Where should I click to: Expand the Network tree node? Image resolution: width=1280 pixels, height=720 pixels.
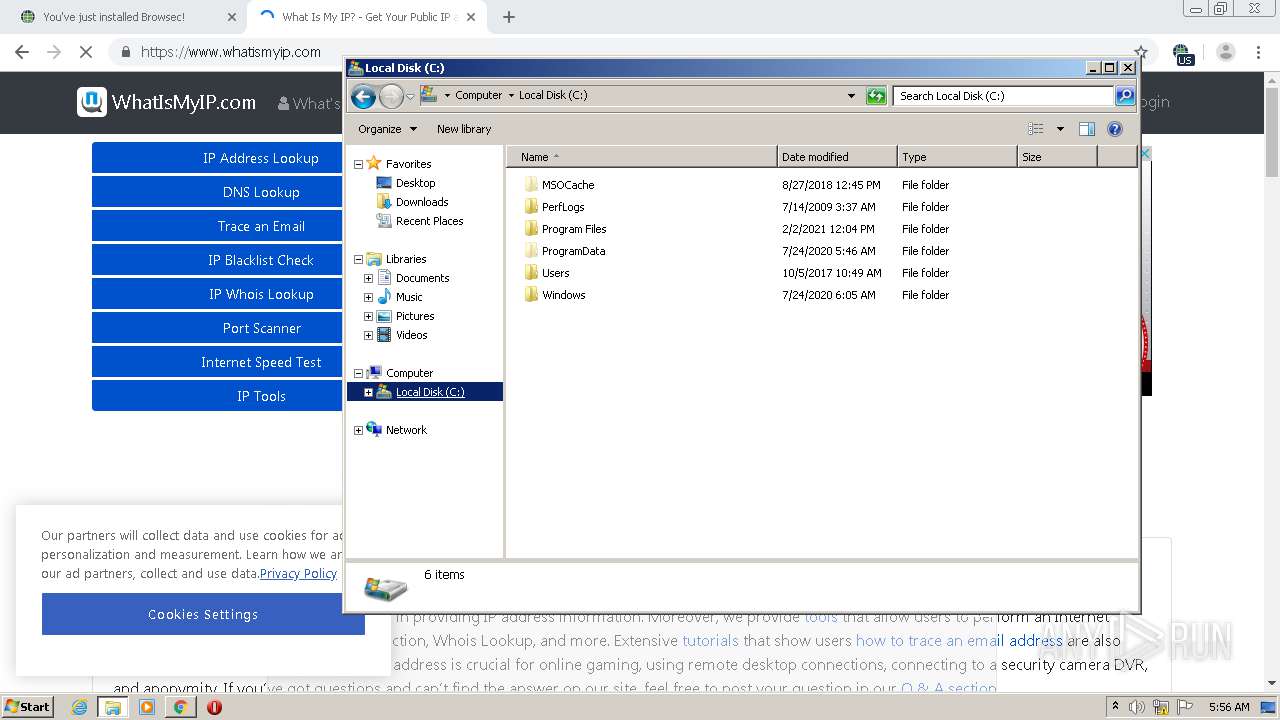pos(358,430)
